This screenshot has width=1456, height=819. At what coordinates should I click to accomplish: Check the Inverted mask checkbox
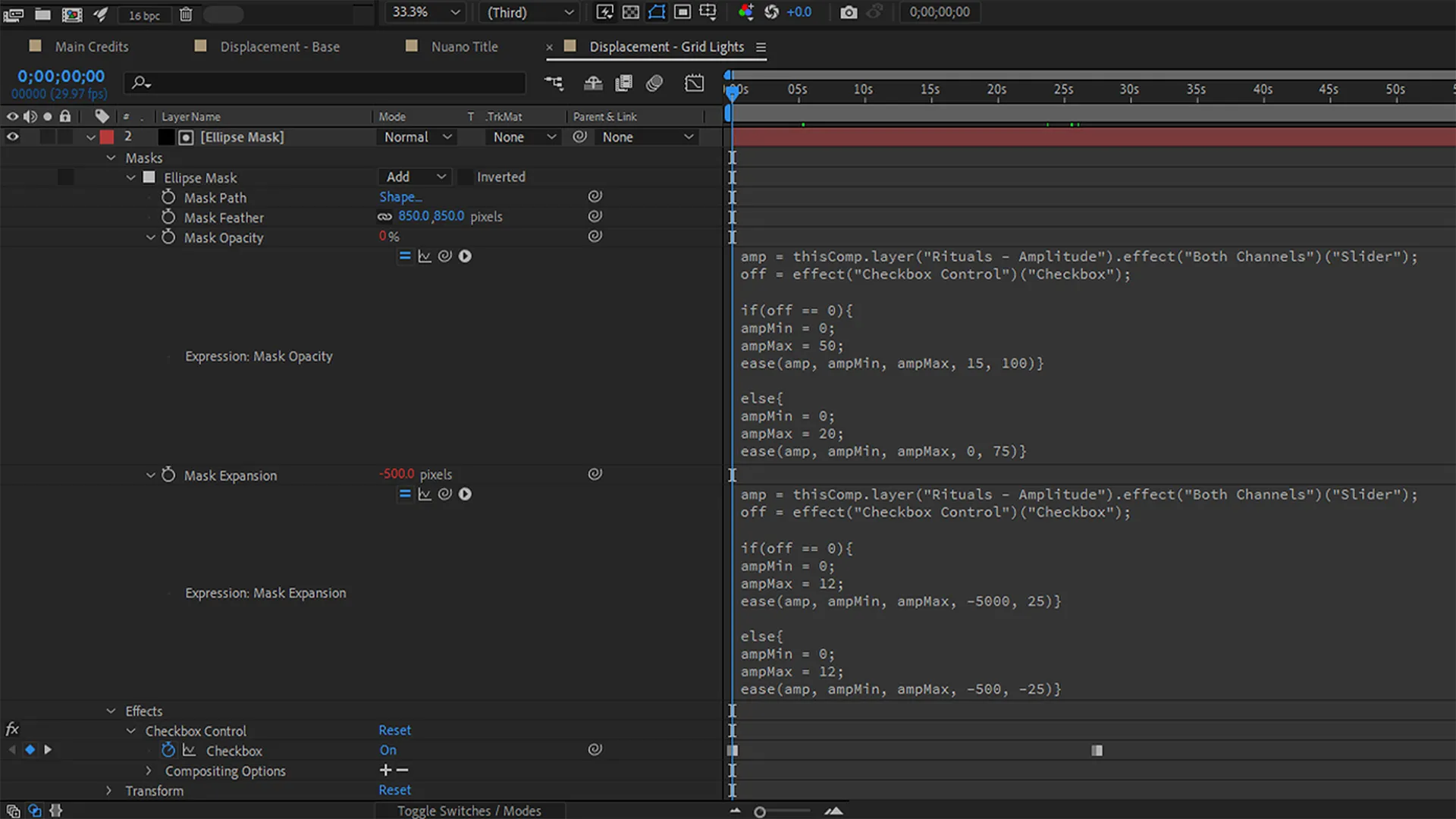465,177
